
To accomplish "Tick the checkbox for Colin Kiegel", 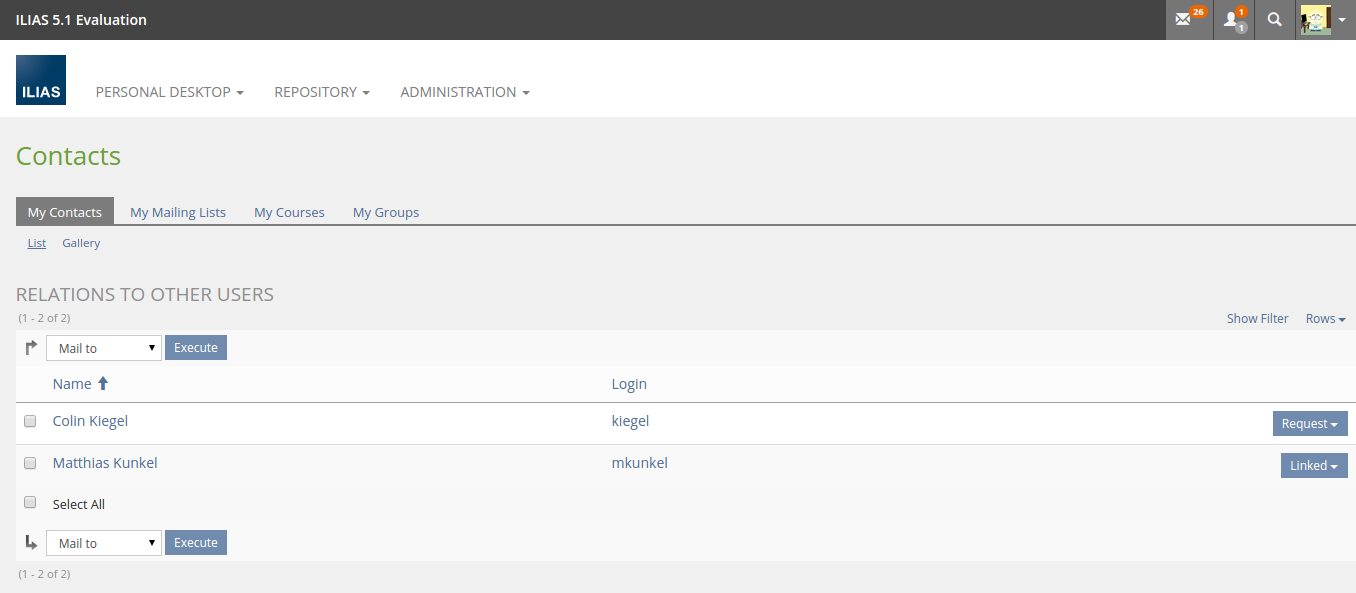I will click(30, 421).
